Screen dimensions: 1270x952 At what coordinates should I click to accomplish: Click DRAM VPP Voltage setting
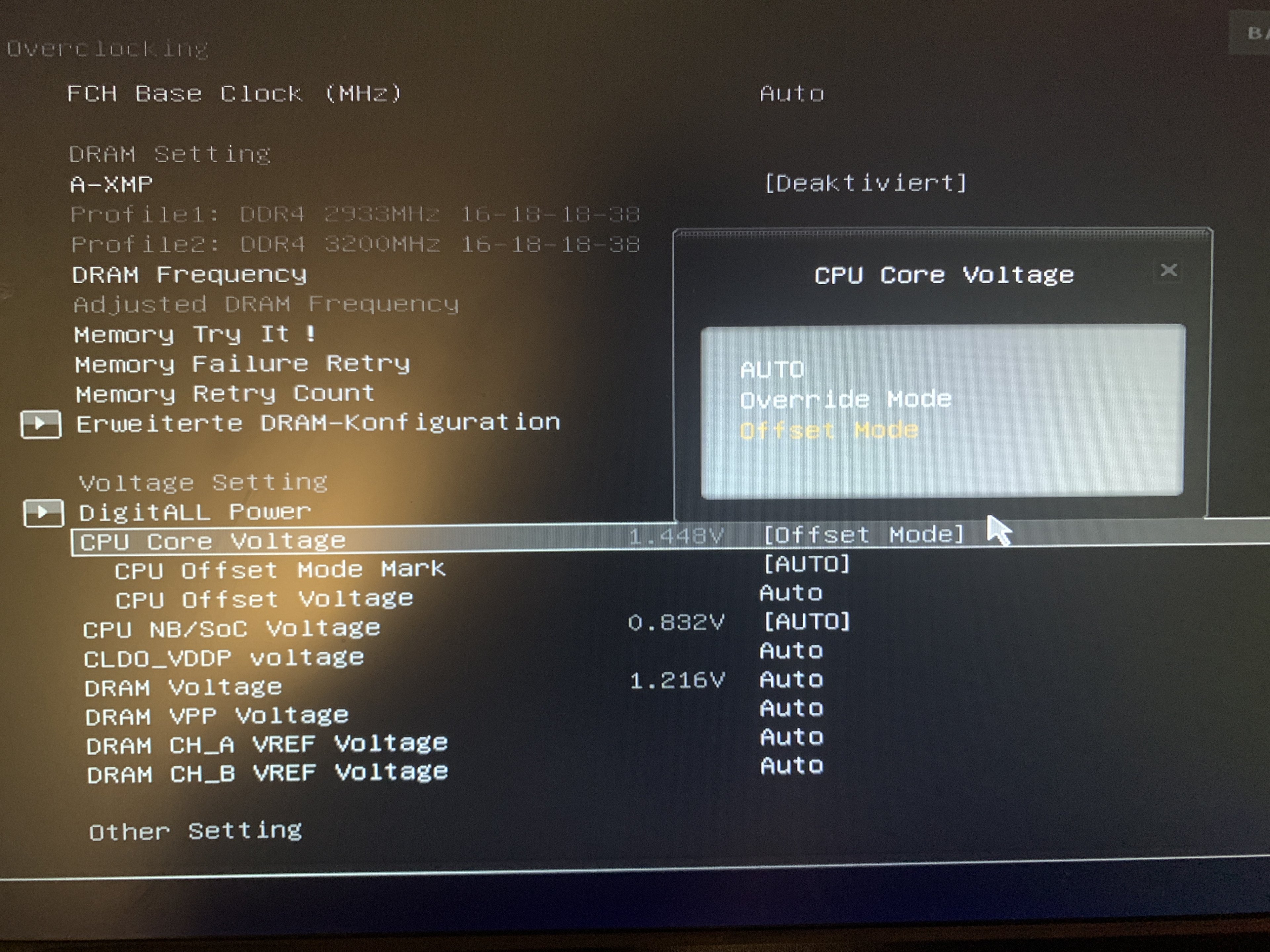click(217, 716)
